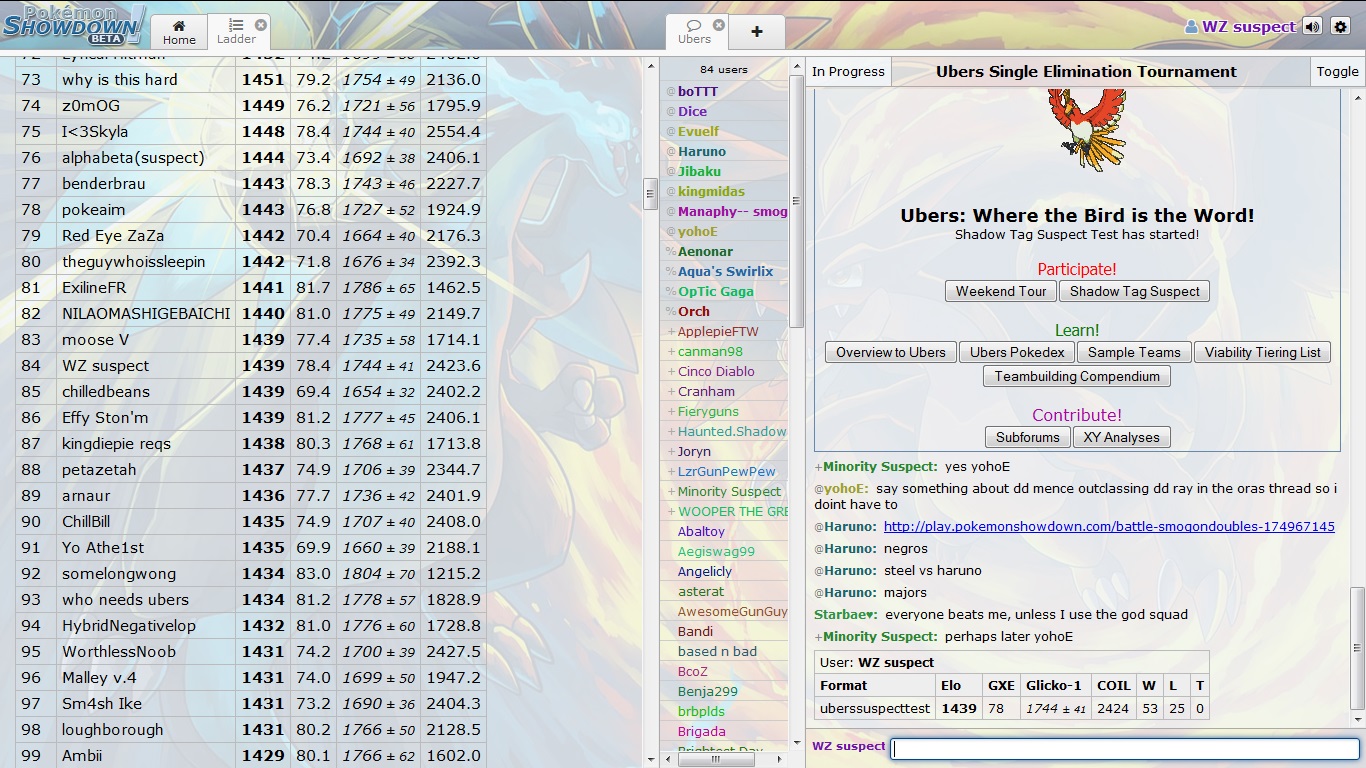Focus the chat message input field
Viewport: 1366px width, 768px height.
click(1125, 748)
